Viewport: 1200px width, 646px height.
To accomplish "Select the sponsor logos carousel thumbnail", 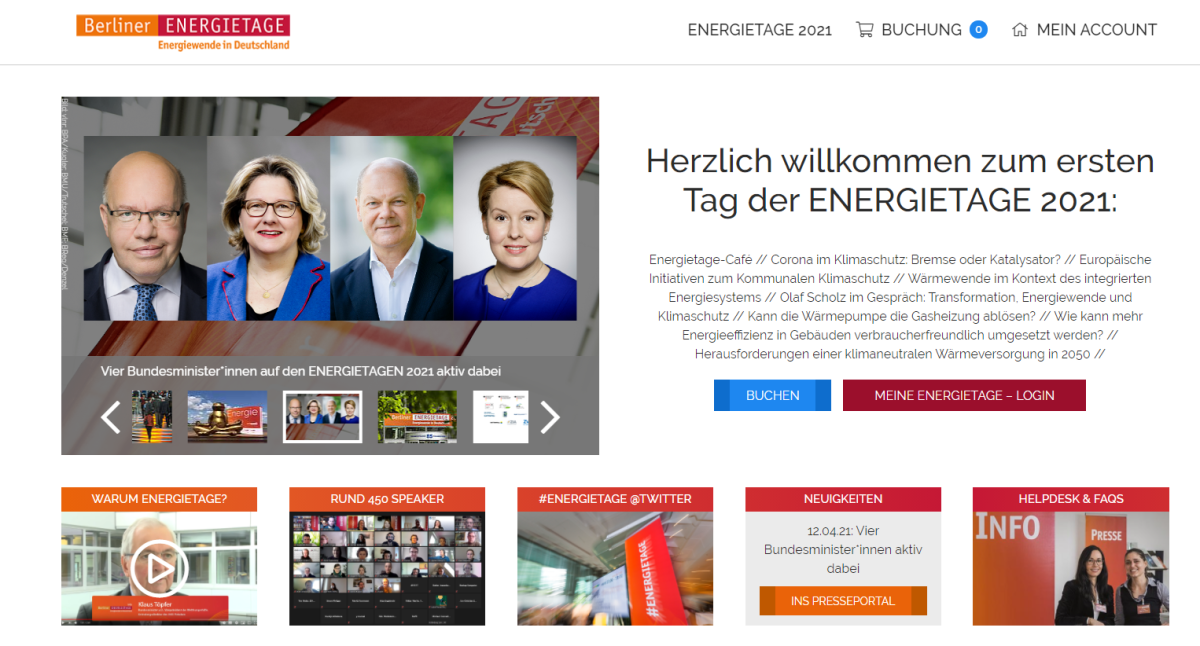I will click(x=500, y=417).
